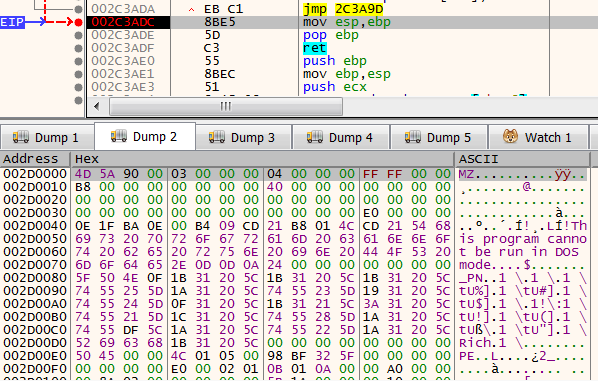
Task: Toggle breakpoint dot at address 002C3ADE
Action: click(x=79, y=35)
